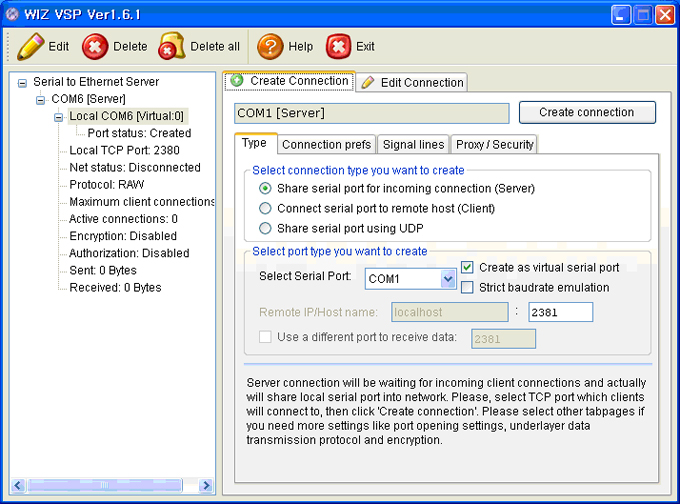Screen dimensions: 680x504
Task: Open the Signal lines tab
Action: (413, 144)
